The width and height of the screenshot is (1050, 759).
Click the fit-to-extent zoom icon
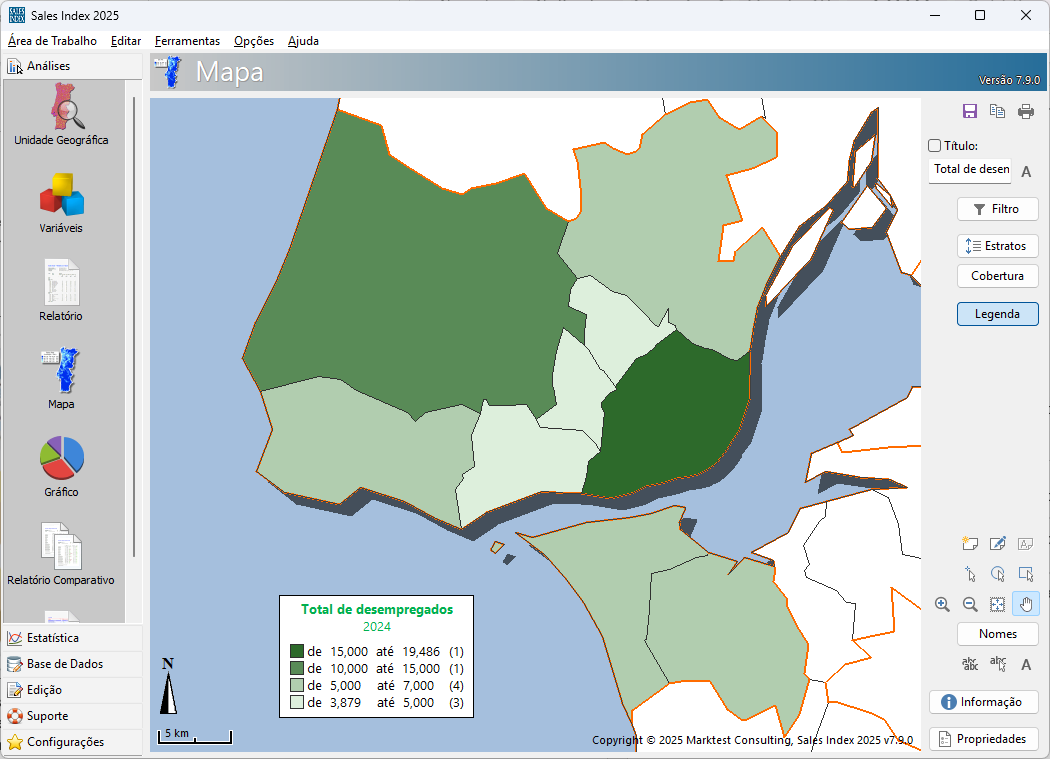point(997,604)
